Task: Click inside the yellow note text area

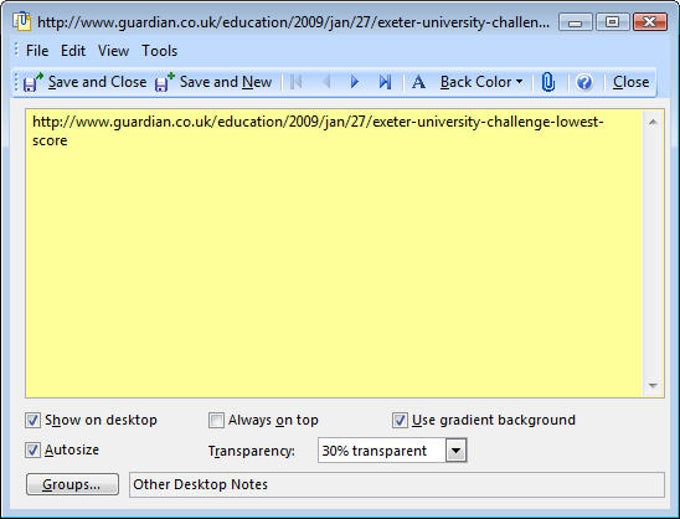Action: coord(334,253)
